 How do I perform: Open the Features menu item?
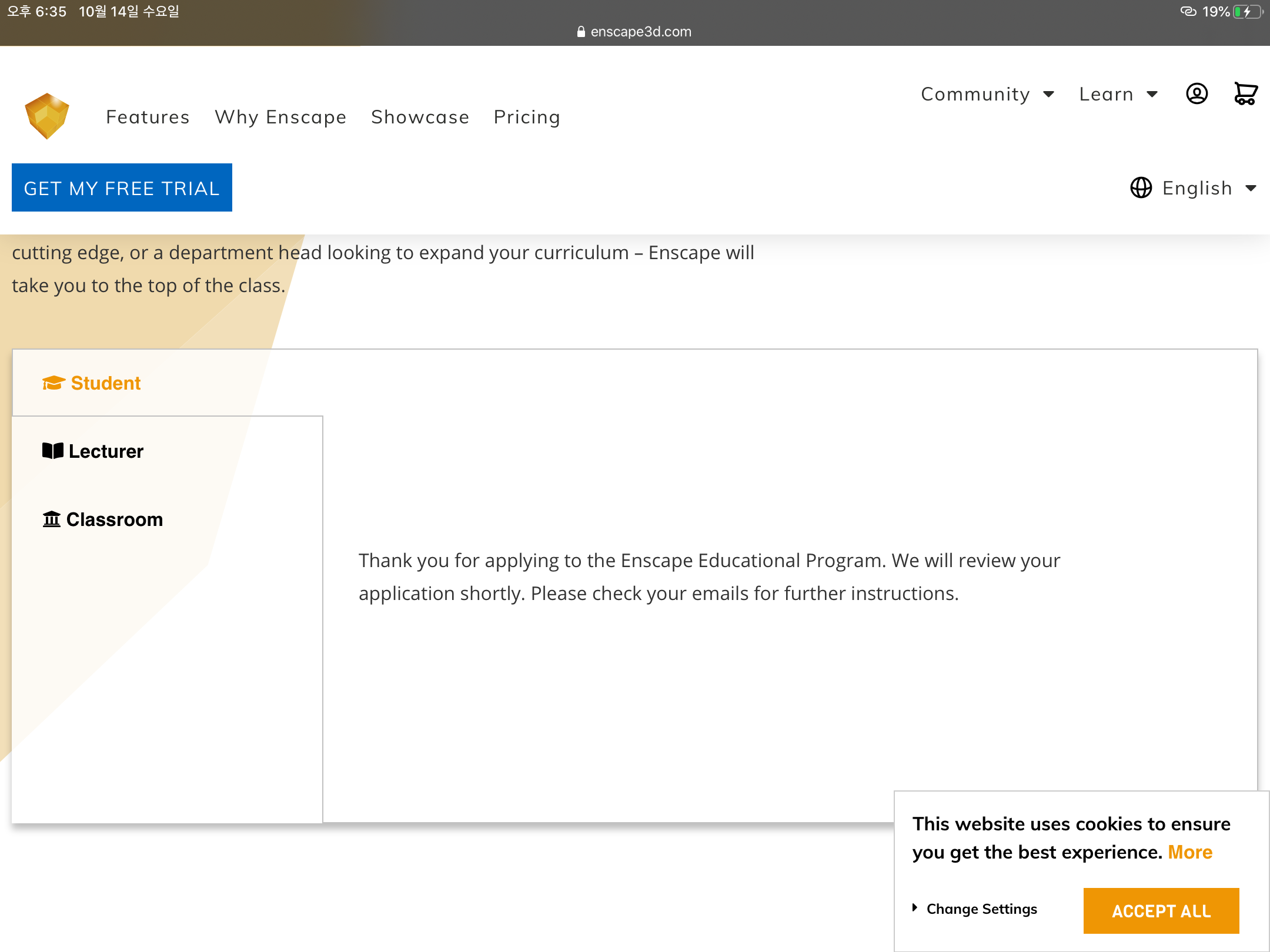148,117
